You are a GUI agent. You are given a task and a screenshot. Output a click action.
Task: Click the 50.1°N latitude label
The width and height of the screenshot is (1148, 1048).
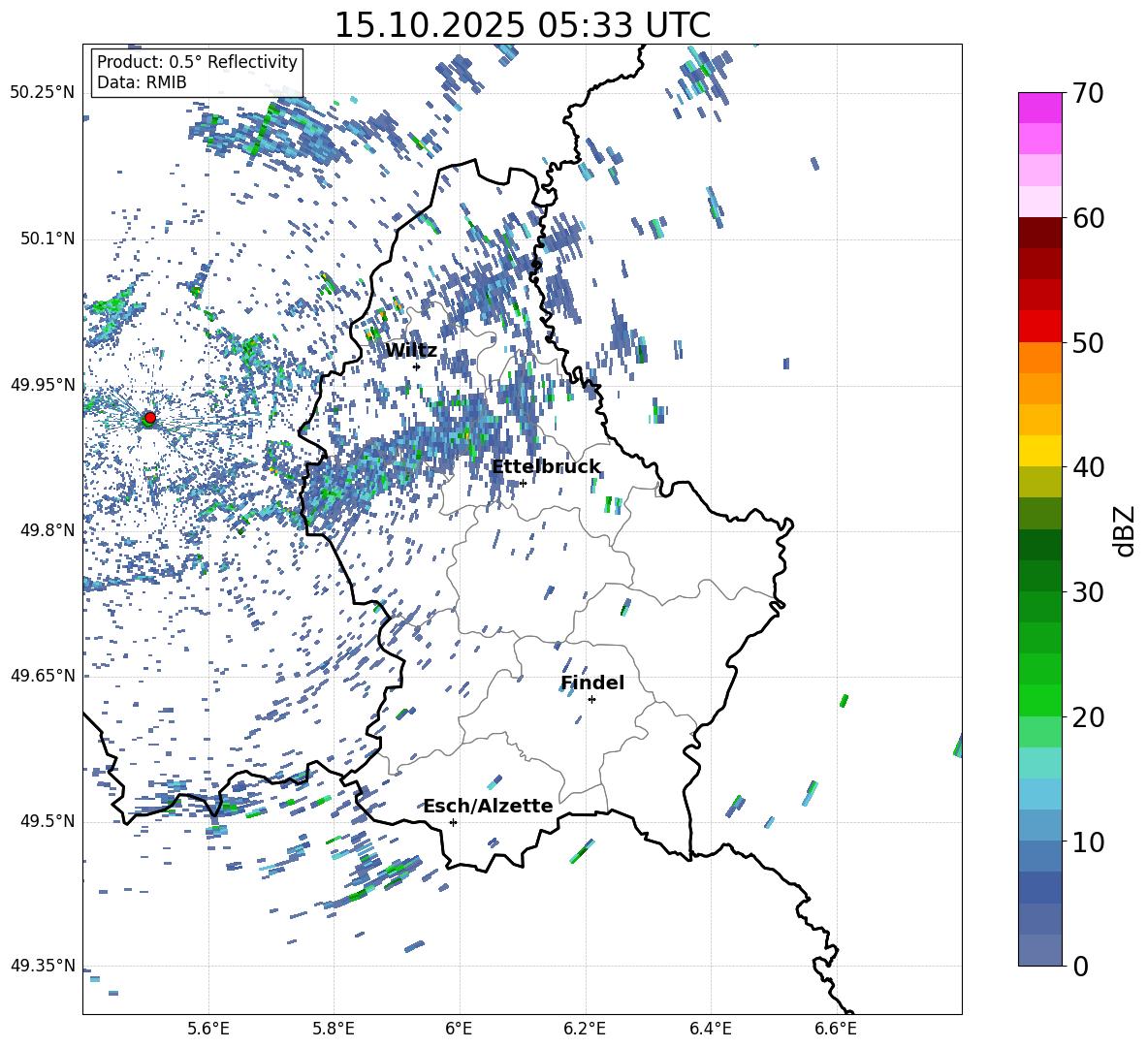[47, 238]
